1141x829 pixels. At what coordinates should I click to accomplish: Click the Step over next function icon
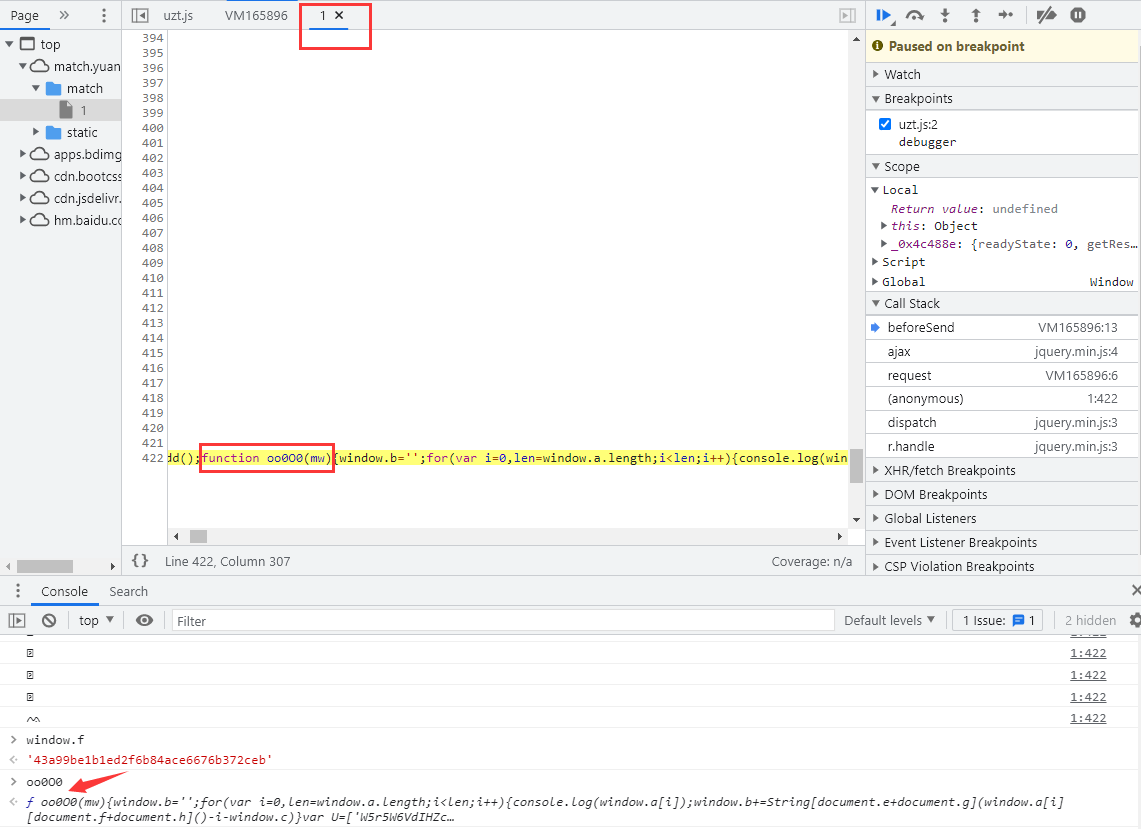click(914, 15)
